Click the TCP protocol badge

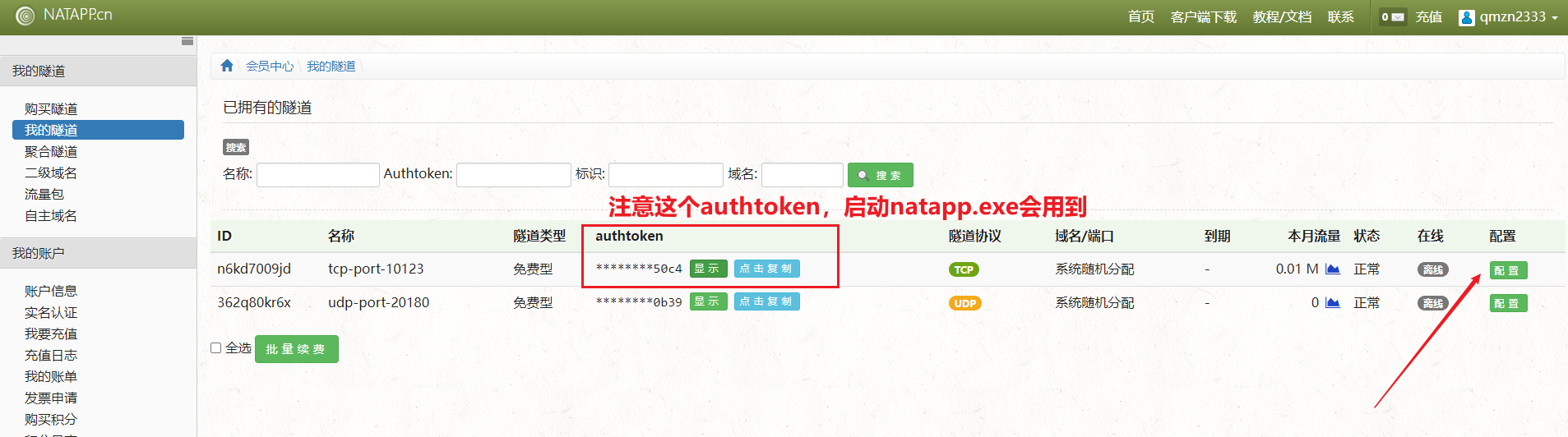pos(964,269)
